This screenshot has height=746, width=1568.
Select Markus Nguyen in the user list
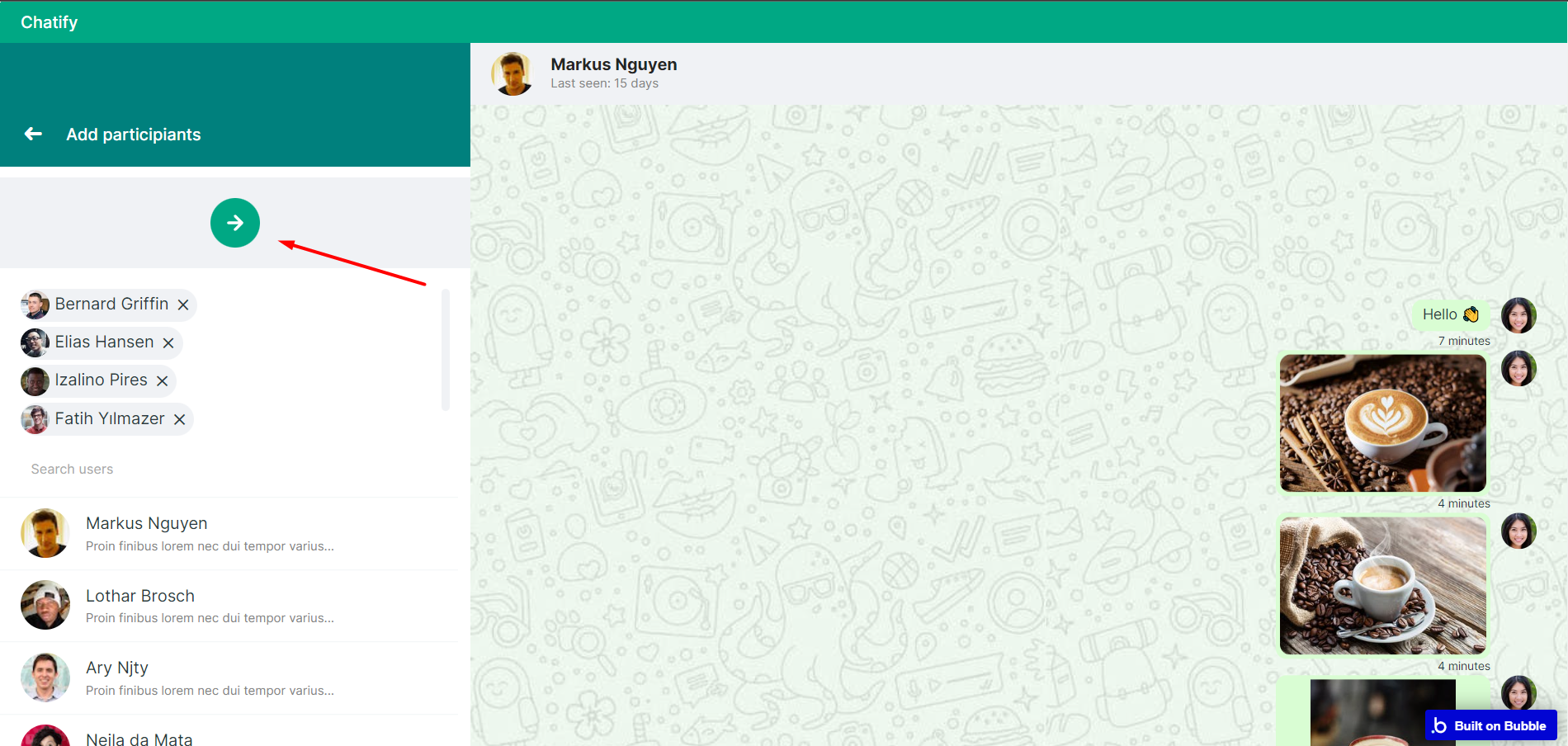pos(229,534)
